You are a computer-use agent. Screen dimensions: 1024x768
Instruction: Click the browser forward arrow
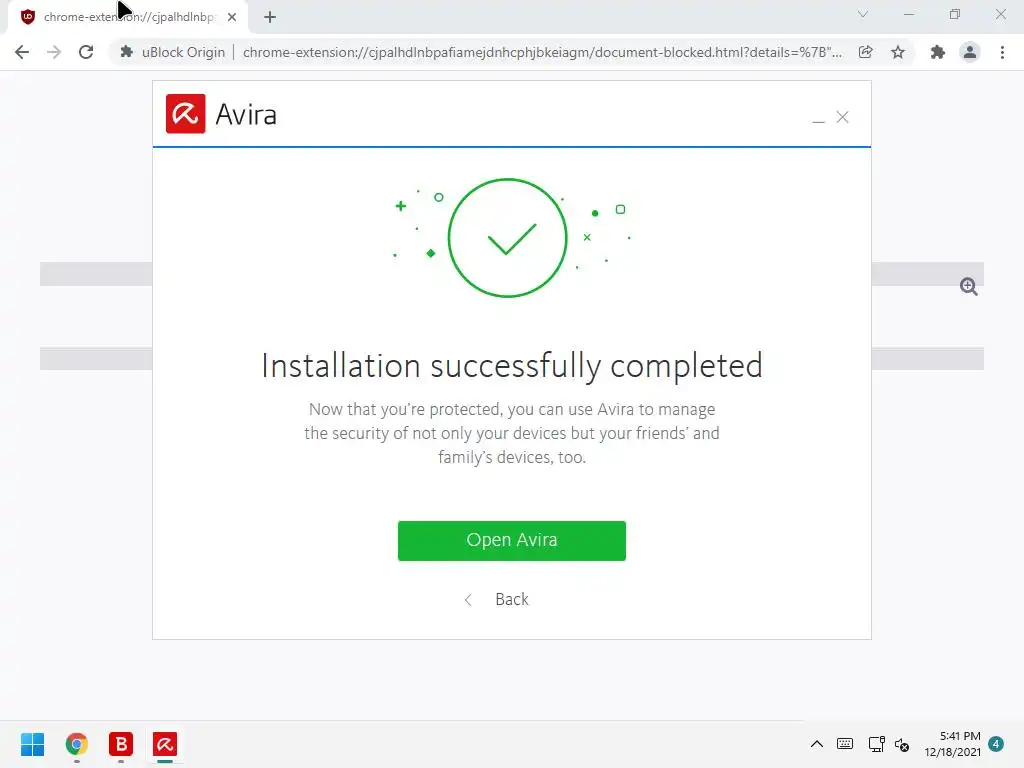[54, 52]
